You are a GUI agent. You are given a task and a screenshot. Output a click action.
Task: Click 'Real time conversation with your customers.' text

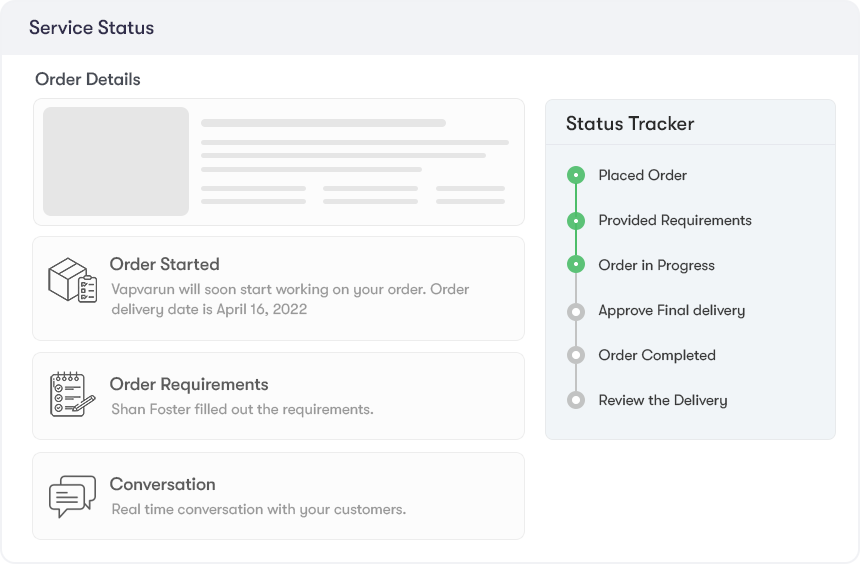coord(258,510)
